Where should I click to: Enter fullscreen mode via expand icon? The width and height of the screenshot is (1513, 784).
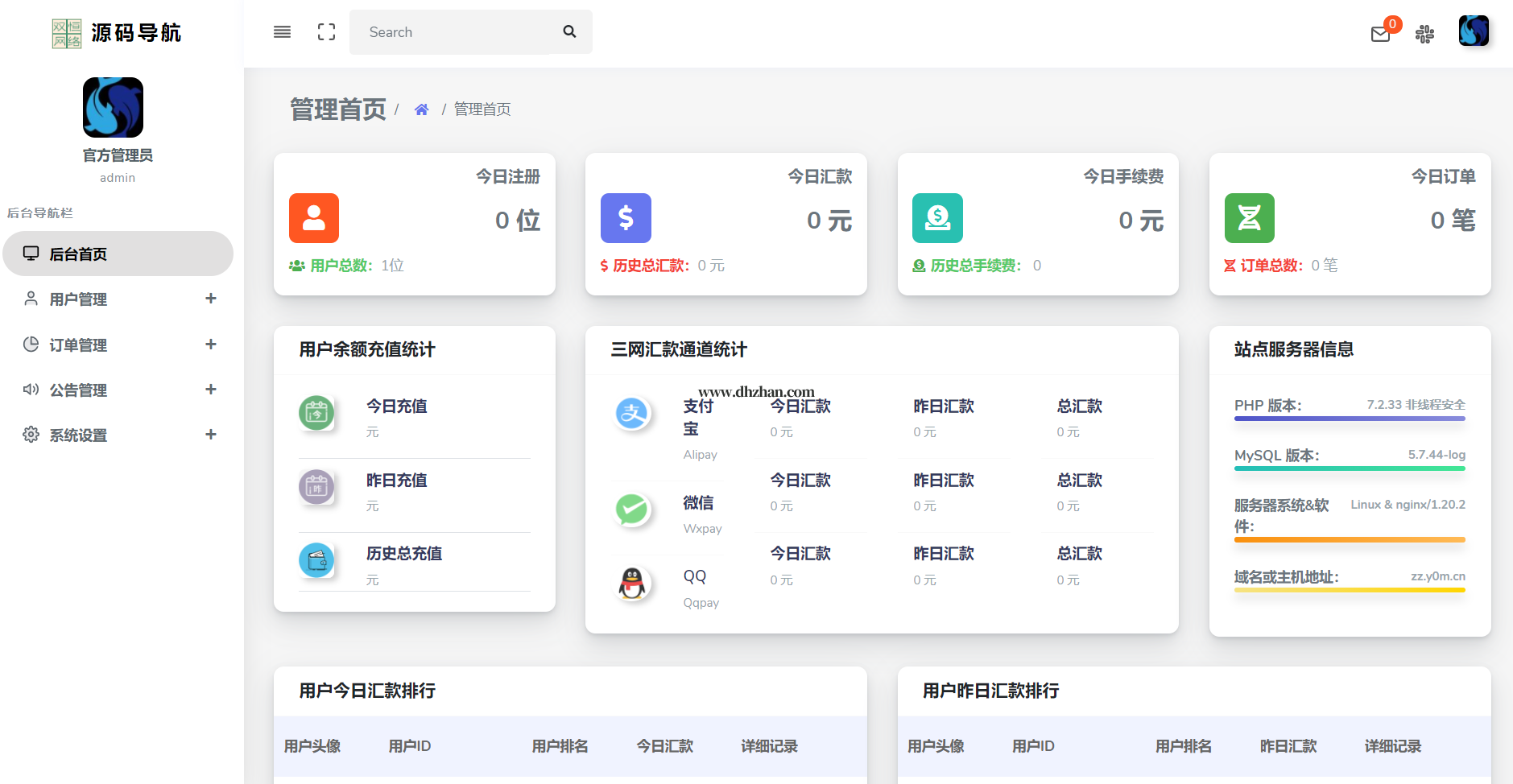pyautogui.click(x=326, y=32)
